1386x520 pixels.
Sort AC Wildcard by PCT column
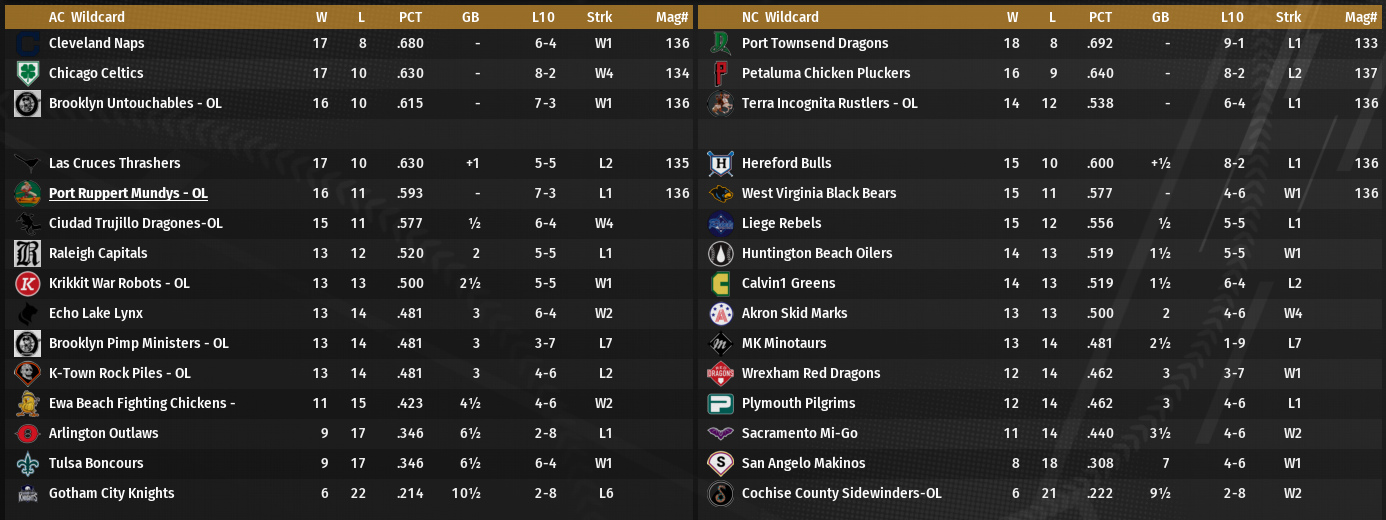pyautogui.click(x=410, y=17)
